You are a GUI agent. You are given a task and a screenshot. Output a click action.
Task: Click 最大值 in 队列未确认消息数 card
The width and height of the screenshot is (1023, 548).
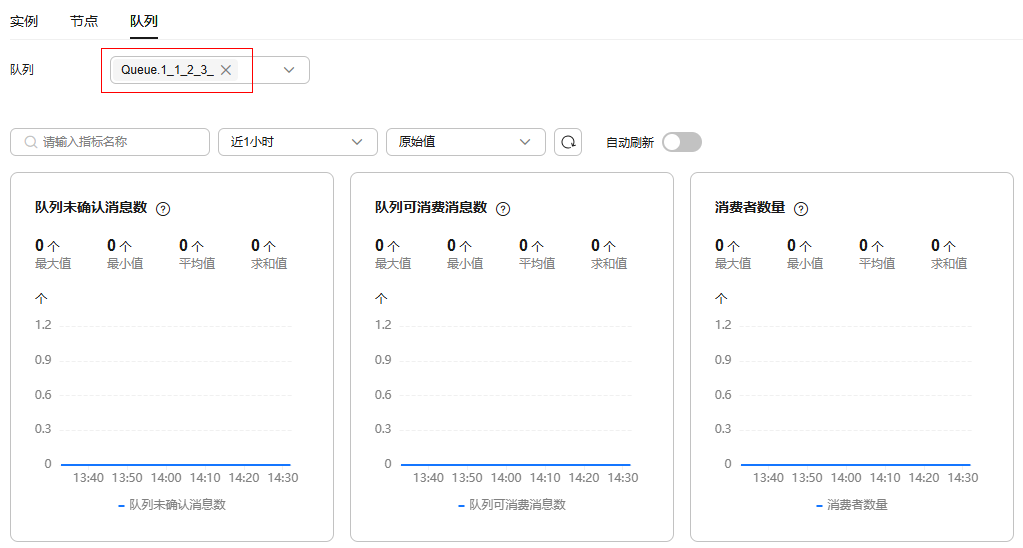[53, 264]
